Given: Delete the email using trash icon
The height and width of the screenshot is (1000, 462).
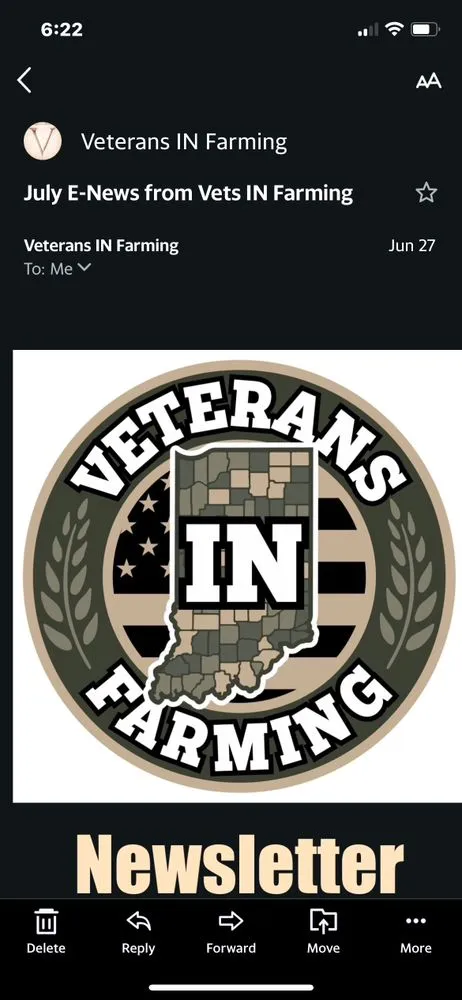Looking at the screenshot, I should click(45, 922).
